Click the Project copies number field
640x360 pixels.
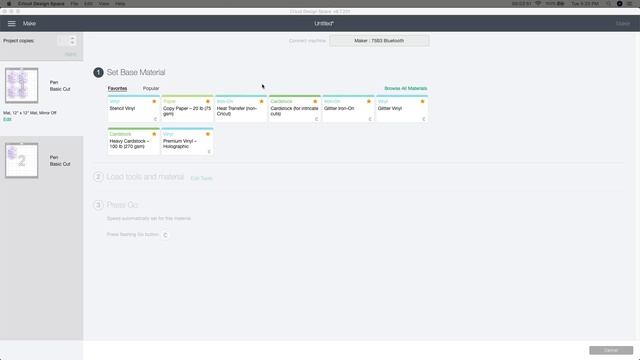(x=62, y=40)
